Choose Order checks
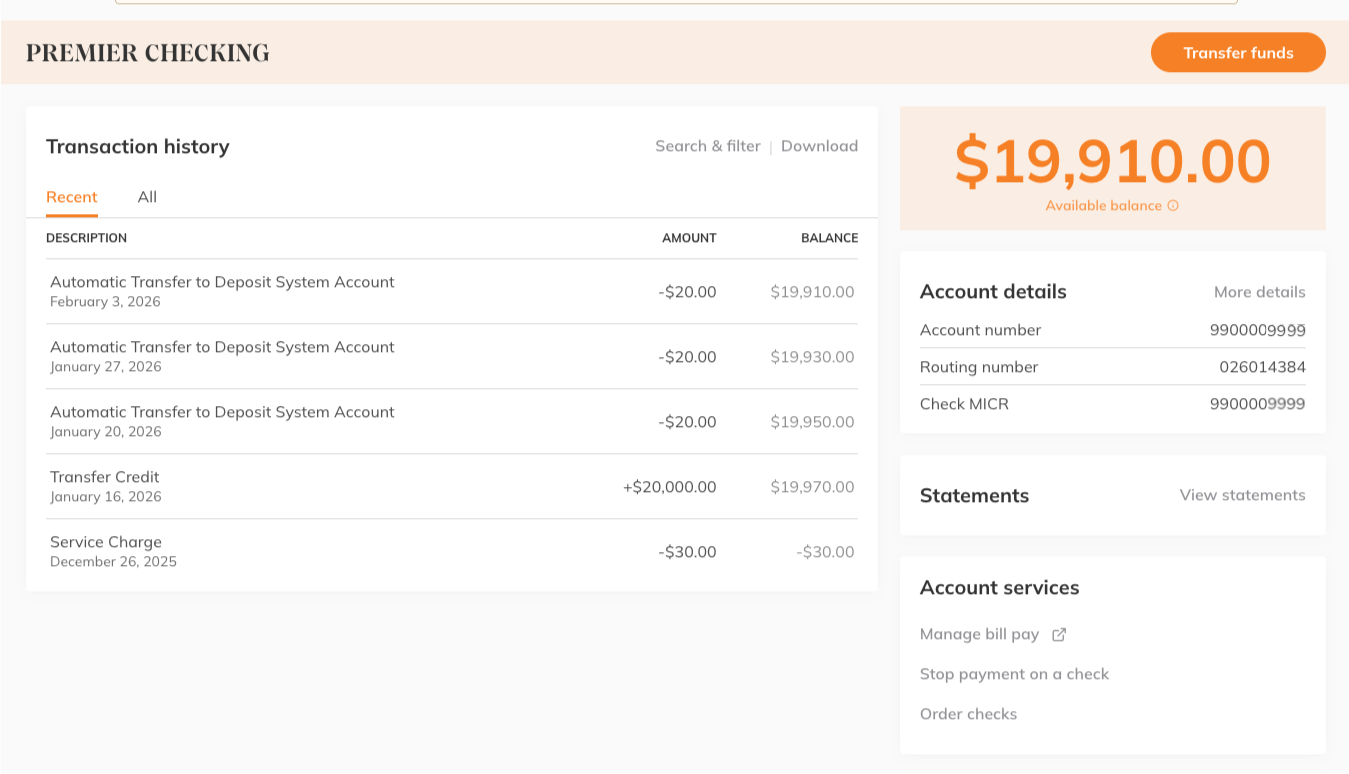The width and height of the screenshot is (1349, 774). click(x=968, y=714)
